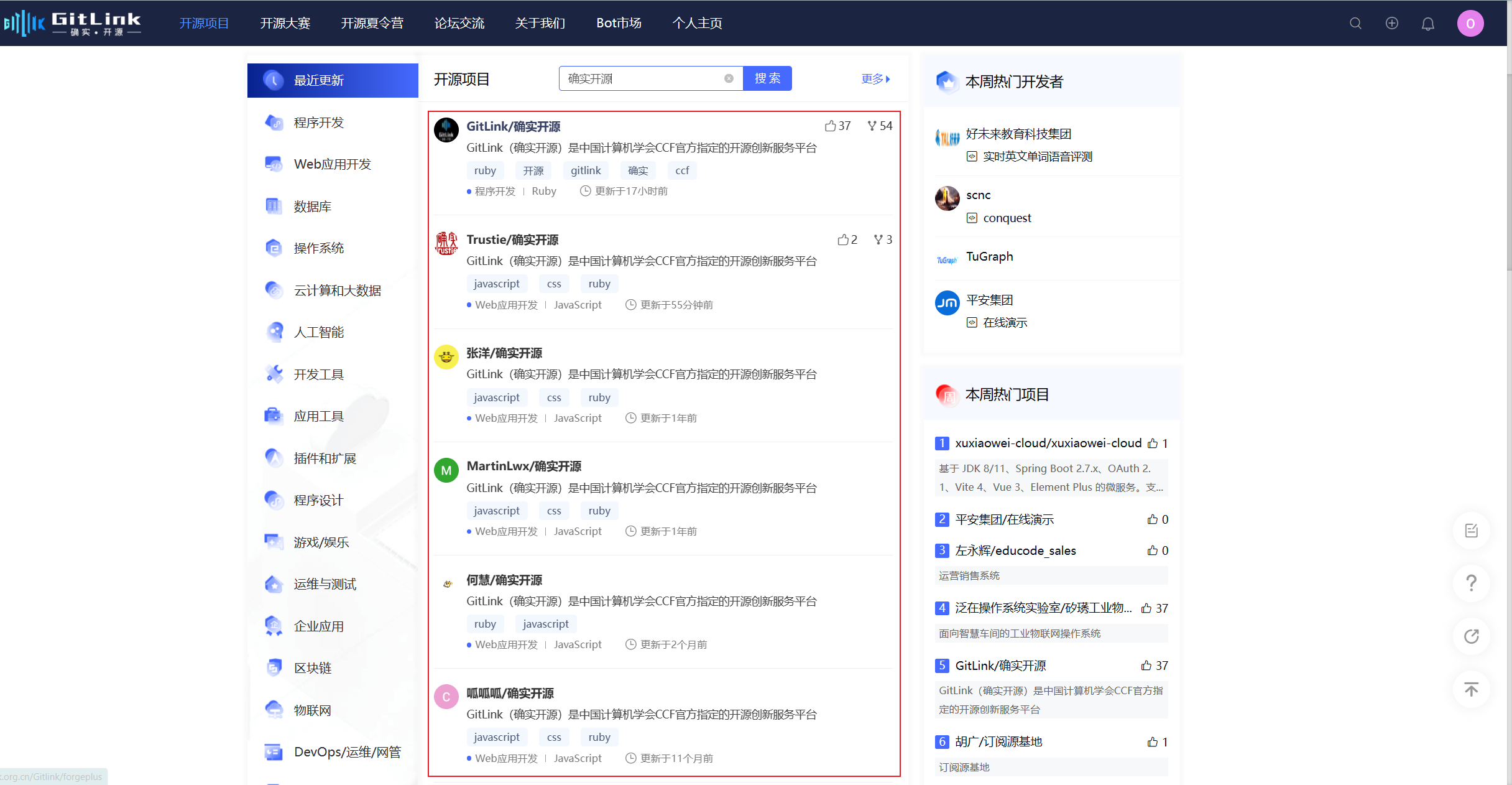
Task: Expand 更多 link with arrow
Action: click(876, 79)
